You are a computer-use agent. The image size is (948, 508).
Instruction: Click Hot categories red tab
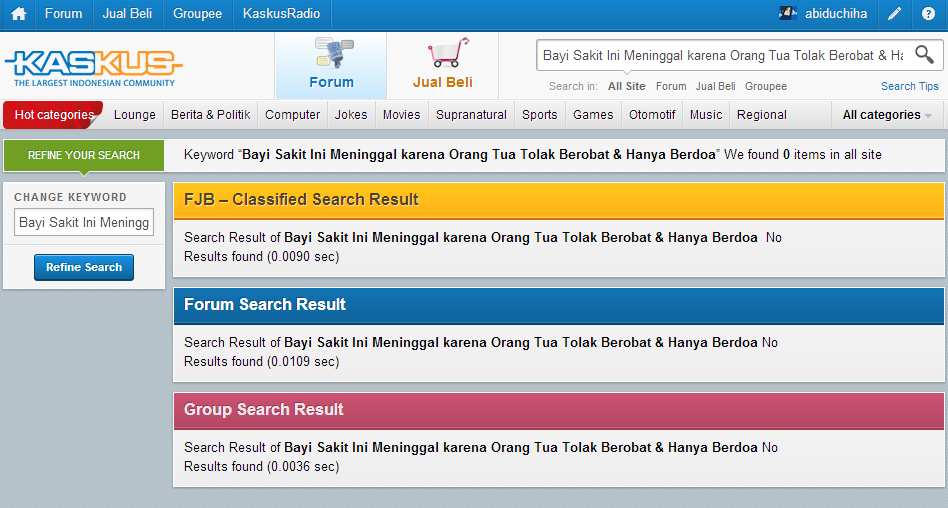click(53, 115)
